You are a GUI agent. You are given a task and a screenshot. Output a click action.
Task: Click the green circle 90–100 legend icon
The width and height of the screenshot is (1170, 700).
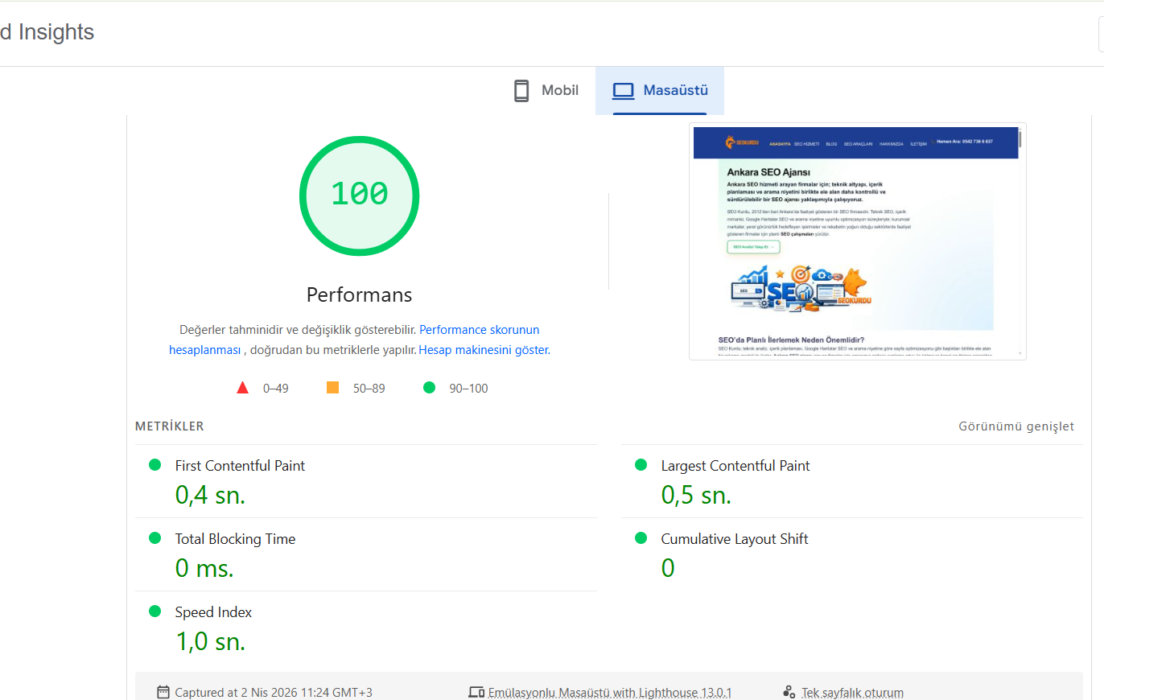tap(429, 388)
